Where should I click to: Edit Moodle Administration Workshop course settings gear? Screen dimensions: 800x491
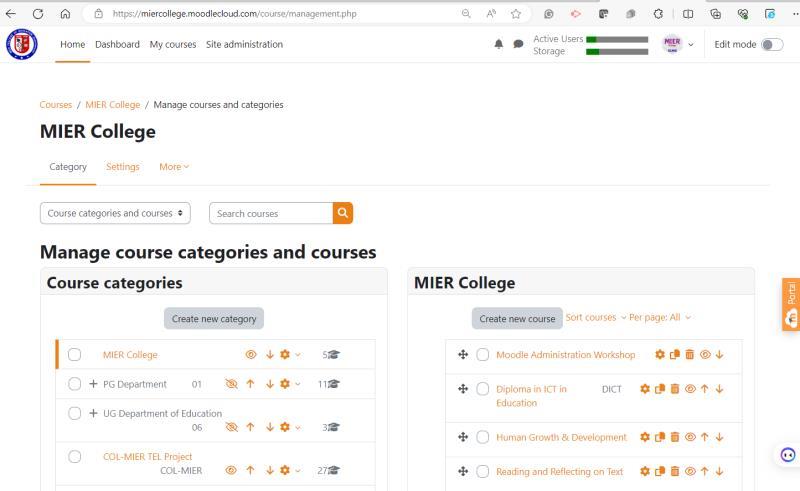point(660,354)
